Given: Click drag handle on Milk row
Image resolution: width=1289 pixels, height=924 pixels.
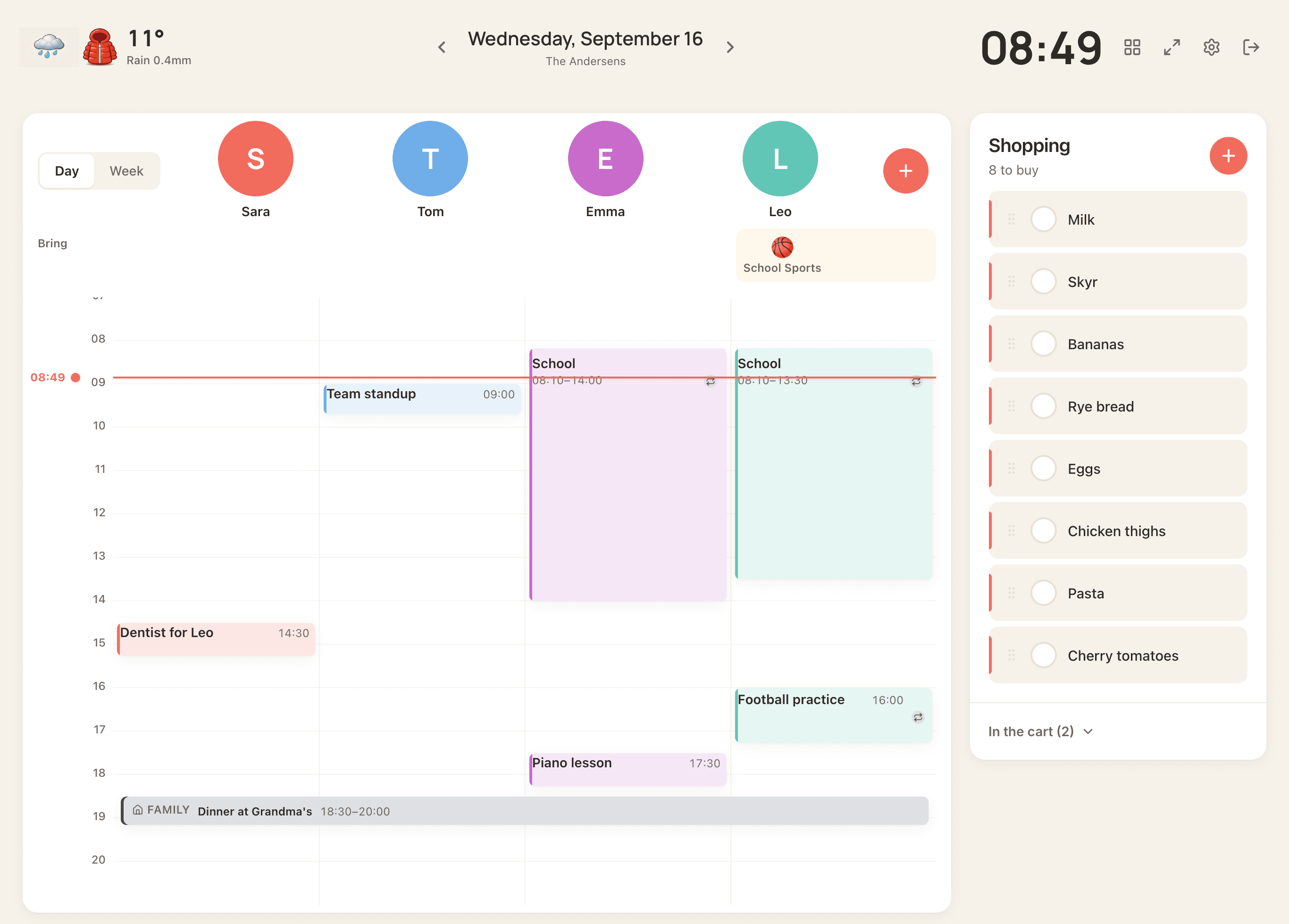Looking at the screenshot, I should [1012, 219].
